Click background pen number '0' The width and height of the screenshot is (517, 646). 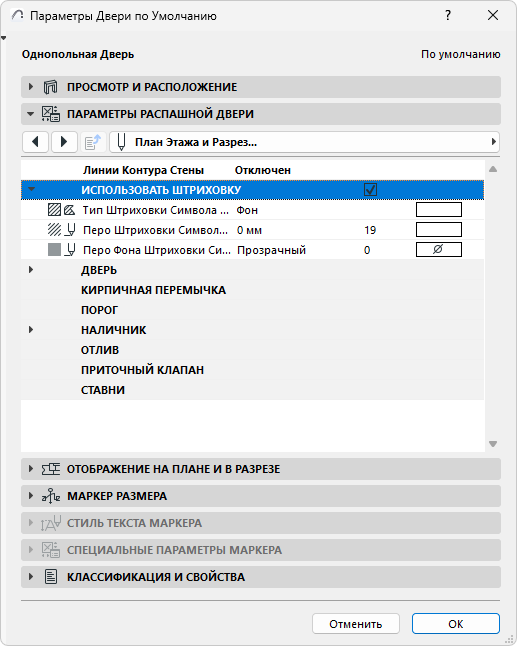pyautogui.click(x=367, y=250)
